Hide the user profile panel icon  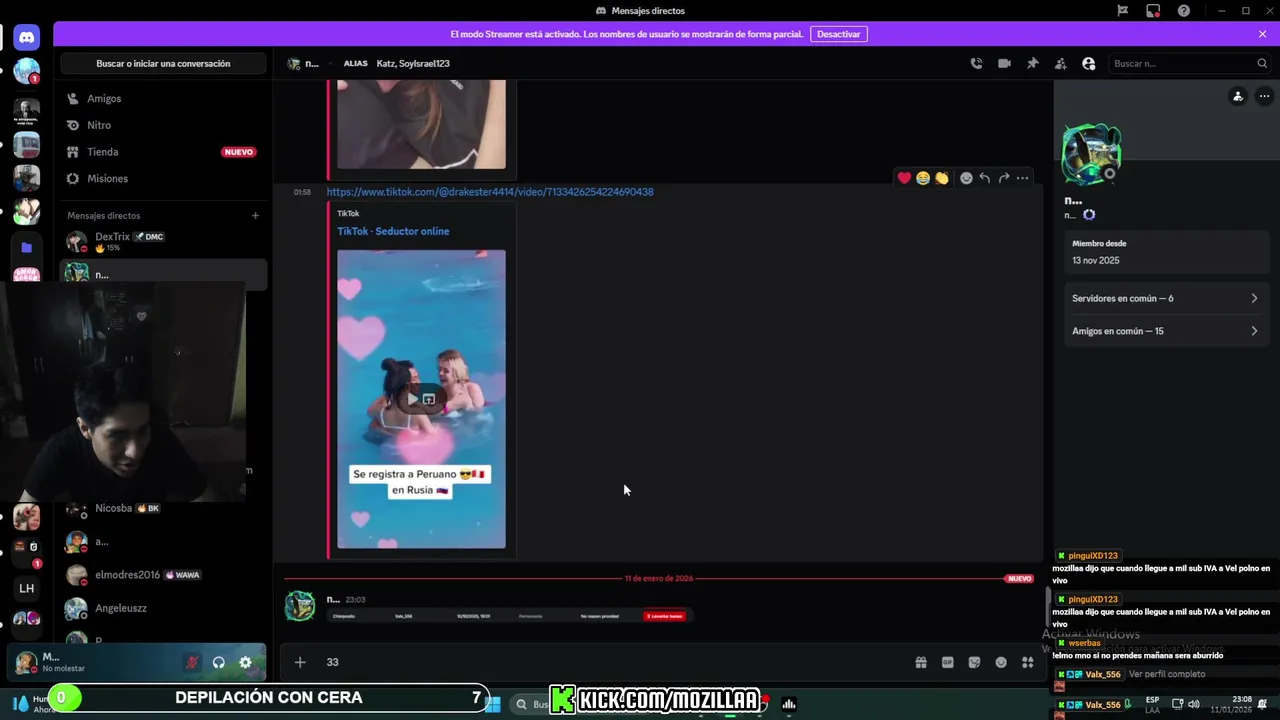[x=1088, y=63]
